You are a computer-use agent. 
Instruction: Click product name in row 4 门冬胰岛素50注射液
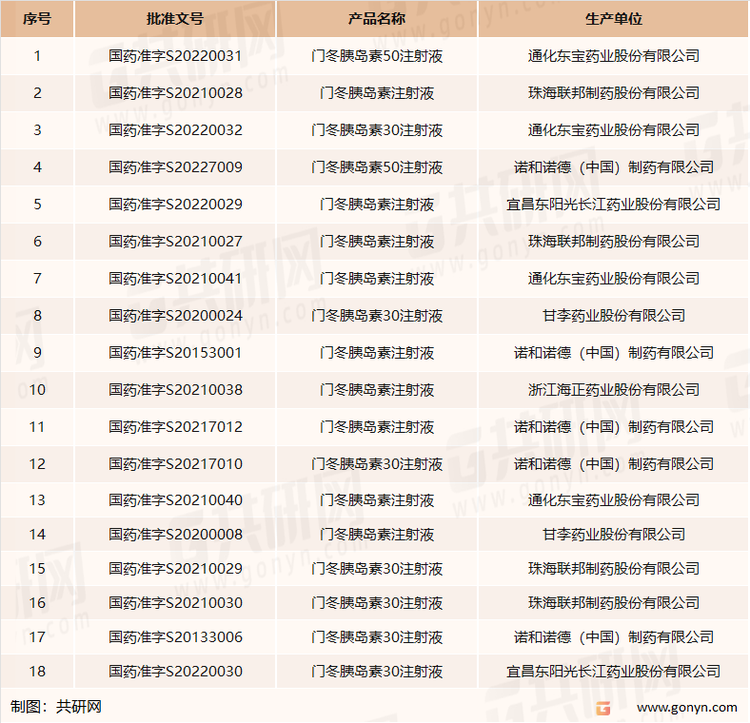[x=377, y=167]
